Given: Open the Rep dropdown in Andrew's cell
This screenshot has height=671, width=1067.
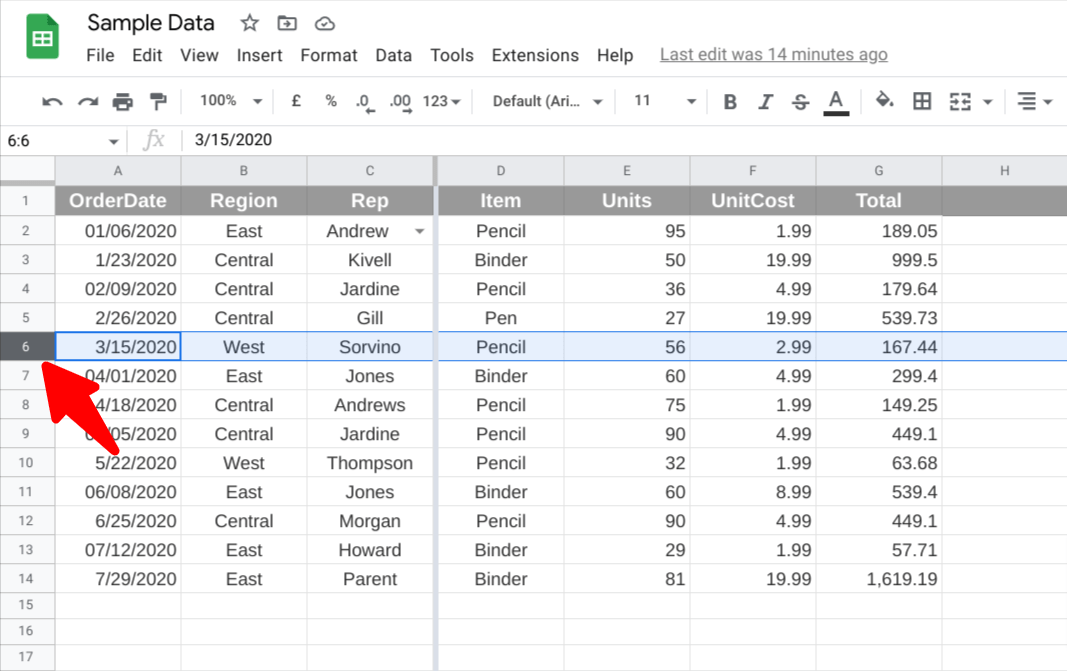Looking at the screenshot, I should tap(419, 231).
